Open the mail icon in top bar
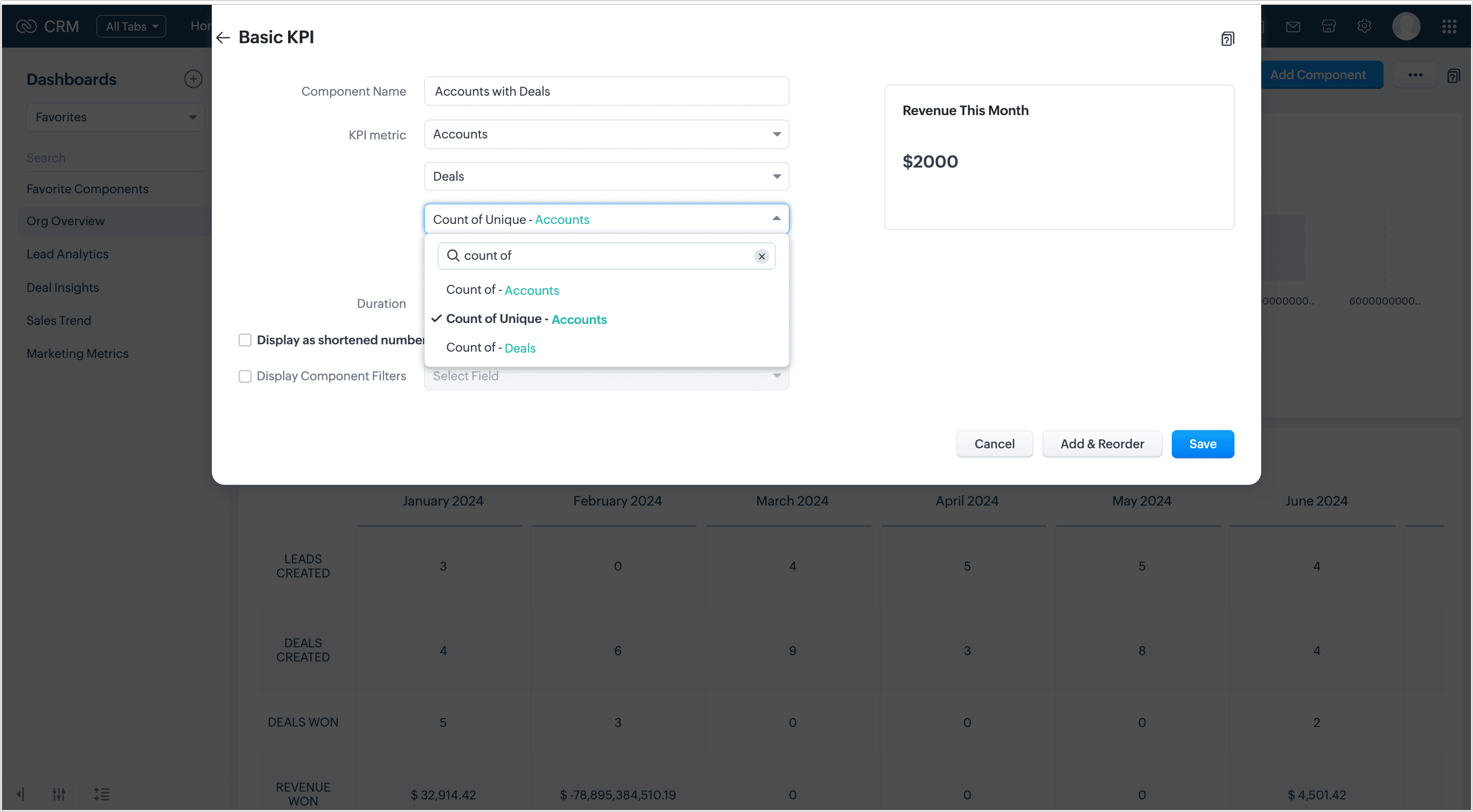Screen dimensions: 1473x812 [1292, 26]
